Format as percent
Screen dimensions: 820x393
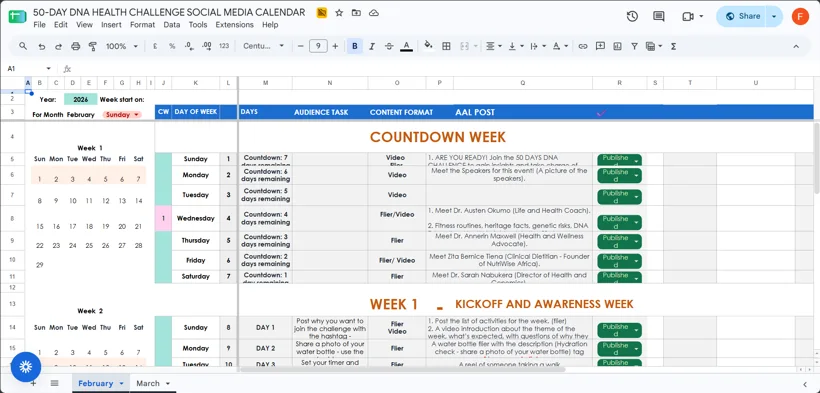click(x=172, y=46)
